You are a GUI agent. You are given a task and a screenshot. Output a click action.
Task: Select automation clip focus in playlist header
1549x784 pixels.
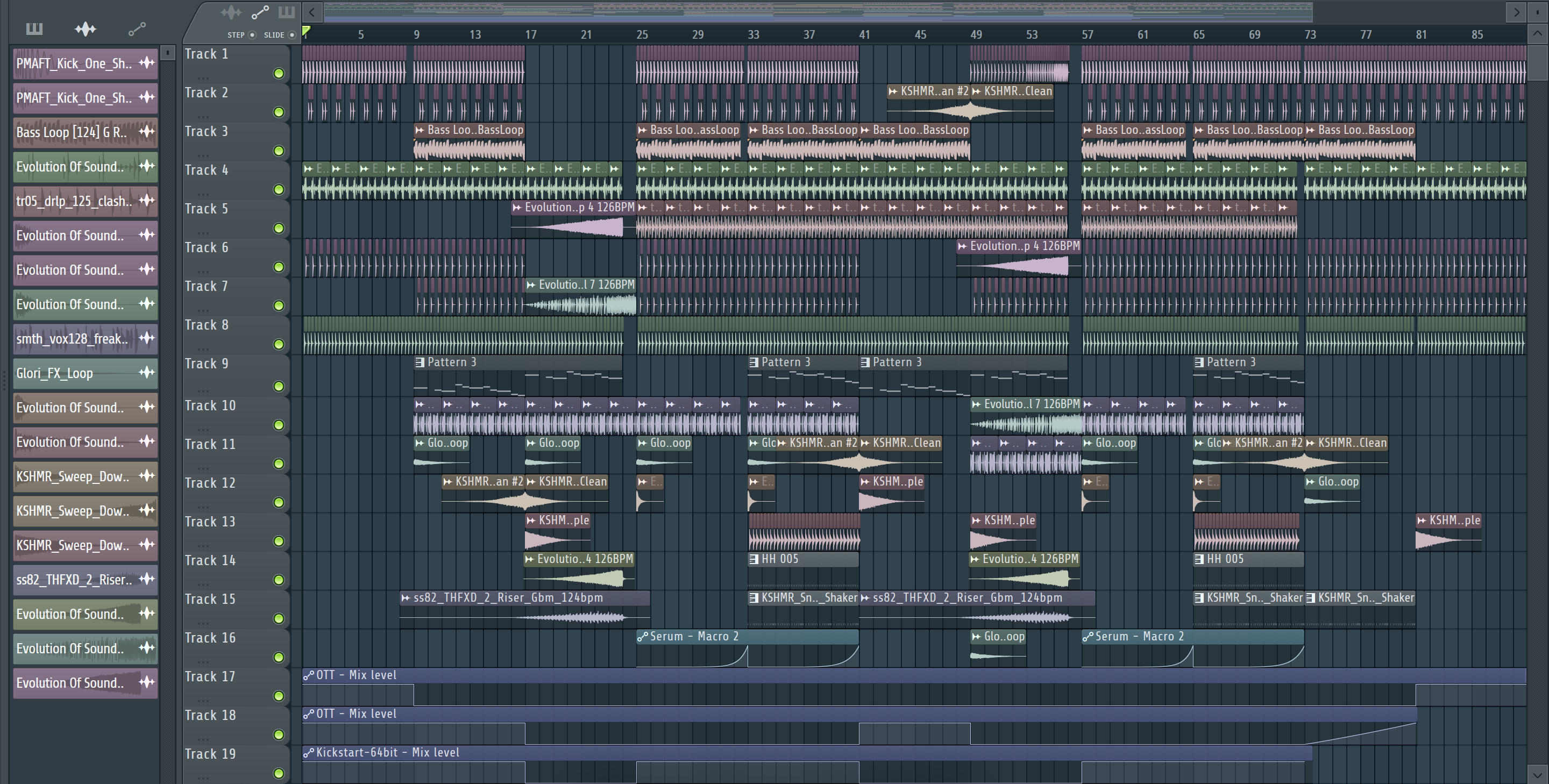260,12
